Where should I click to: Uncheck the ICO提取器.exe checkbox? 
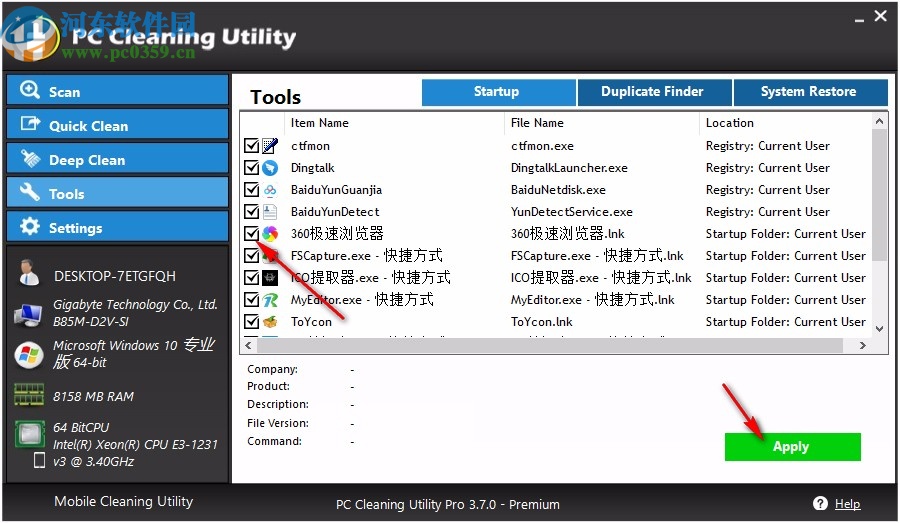coord(251,278)
